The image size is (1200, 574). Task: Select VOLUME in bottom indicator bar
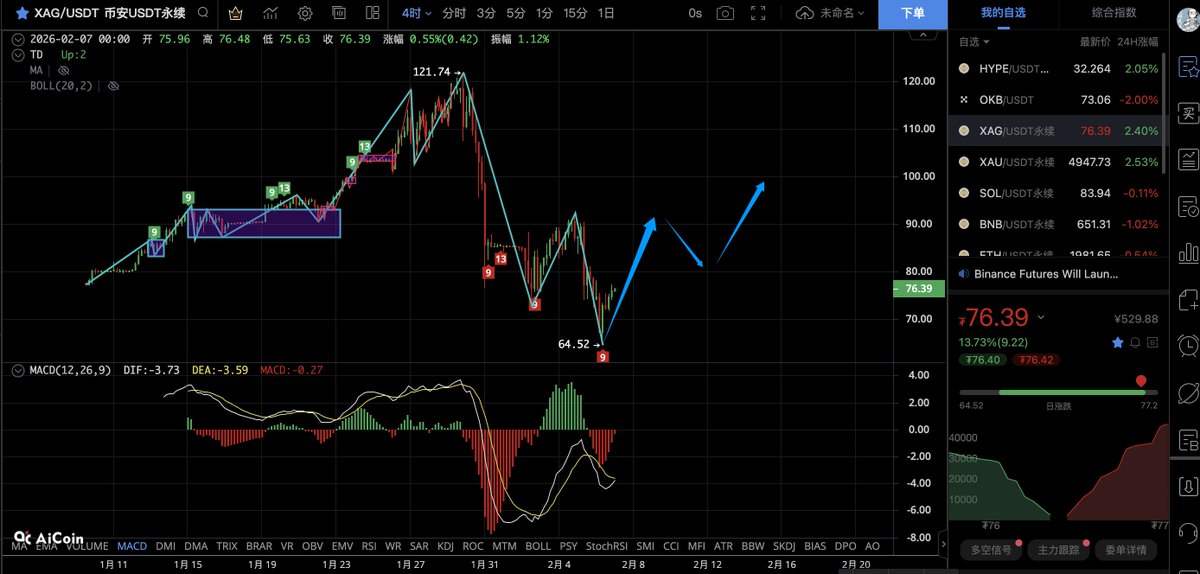(85, 547)
